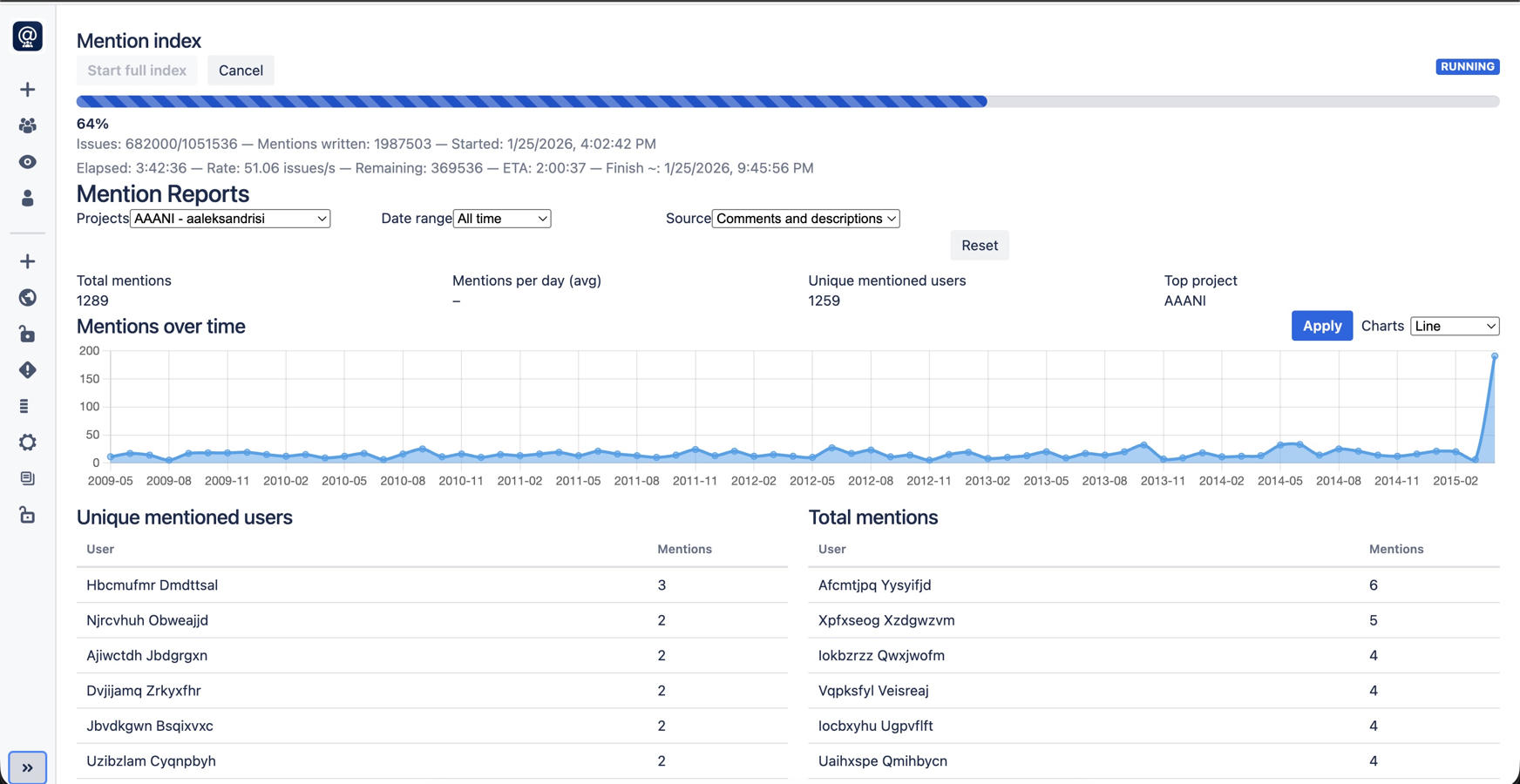Change the Charts type dropdown from Line
Image resolution: width=1520 pixels, height=784 pixels.
click(1454, 326)
